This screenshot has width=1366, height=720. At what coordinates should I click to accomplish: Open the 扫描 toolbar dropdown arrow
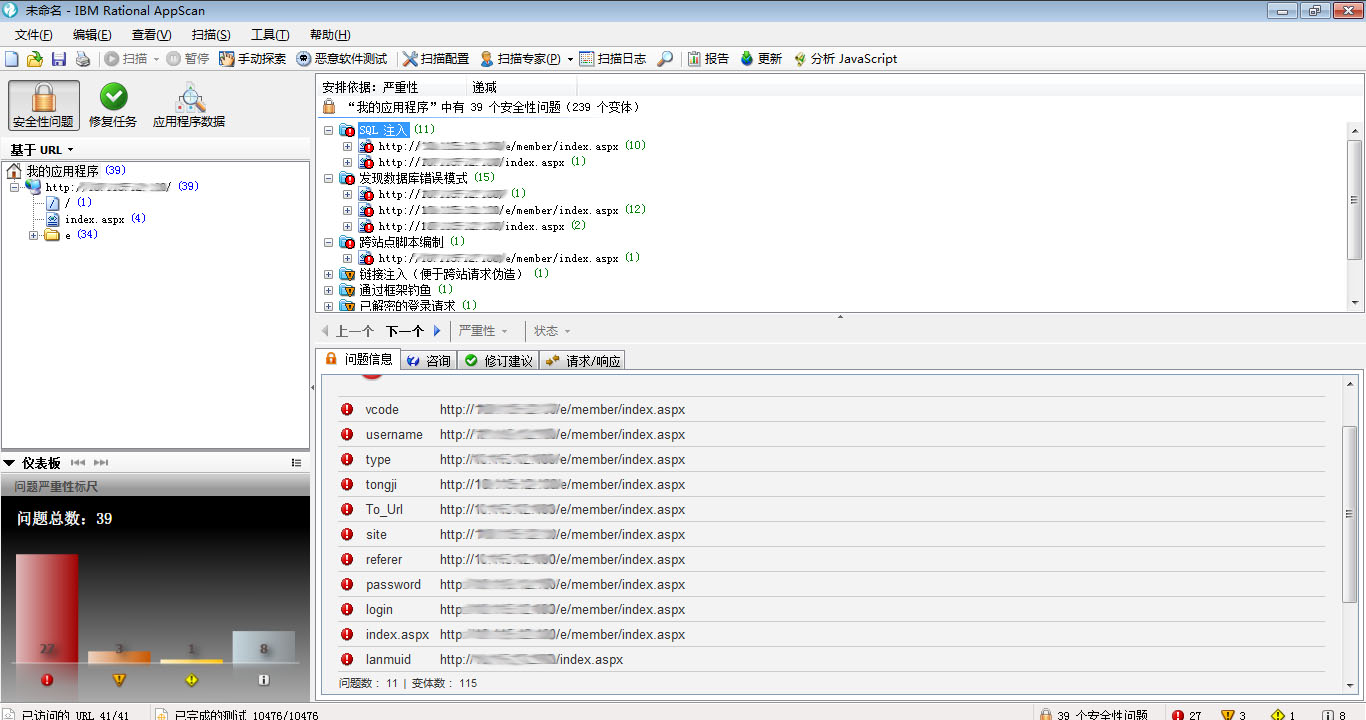(x=156, y=59)
